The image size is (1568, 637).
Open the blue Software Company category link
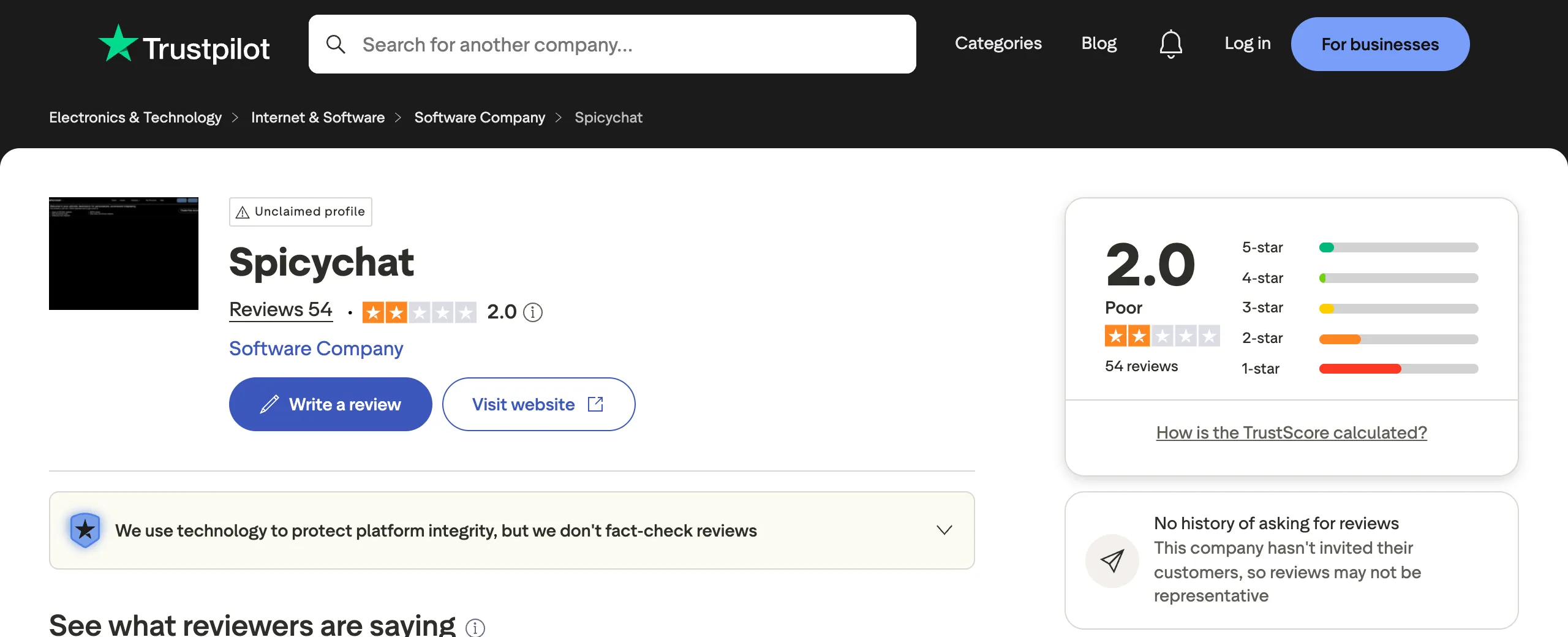[x=316, y=349]
